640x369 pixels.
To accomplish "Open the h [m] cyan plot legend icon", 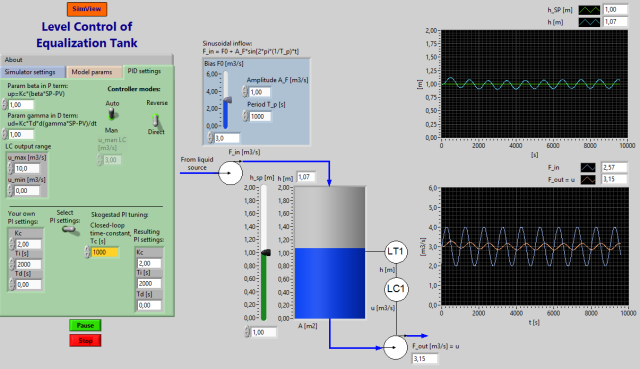I will pyautogui.click(x=589, y=22).
